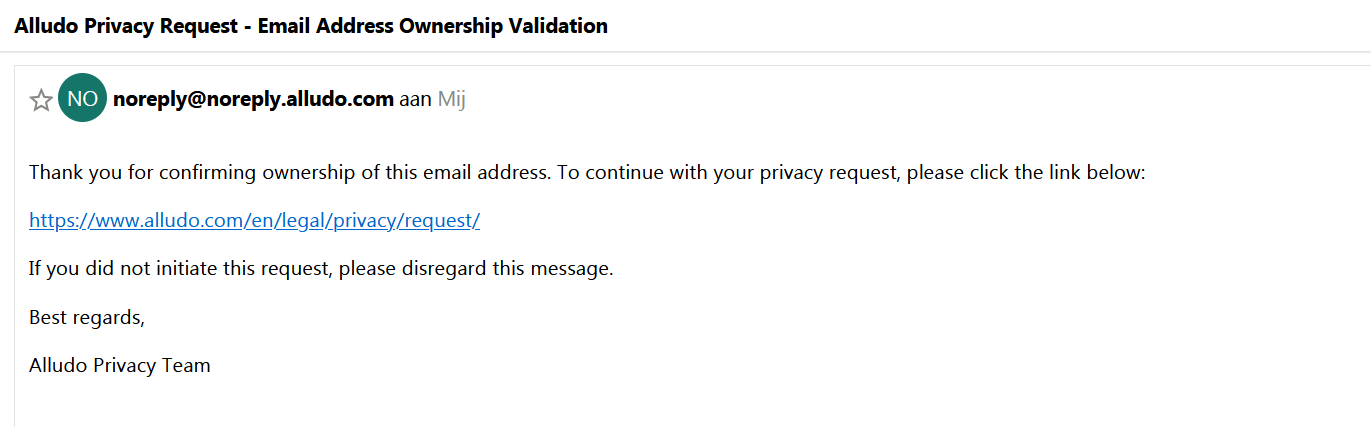Select the recipient label Mij
The height and width of the screenshot is (427, 1371).
[x=452, y=99]
